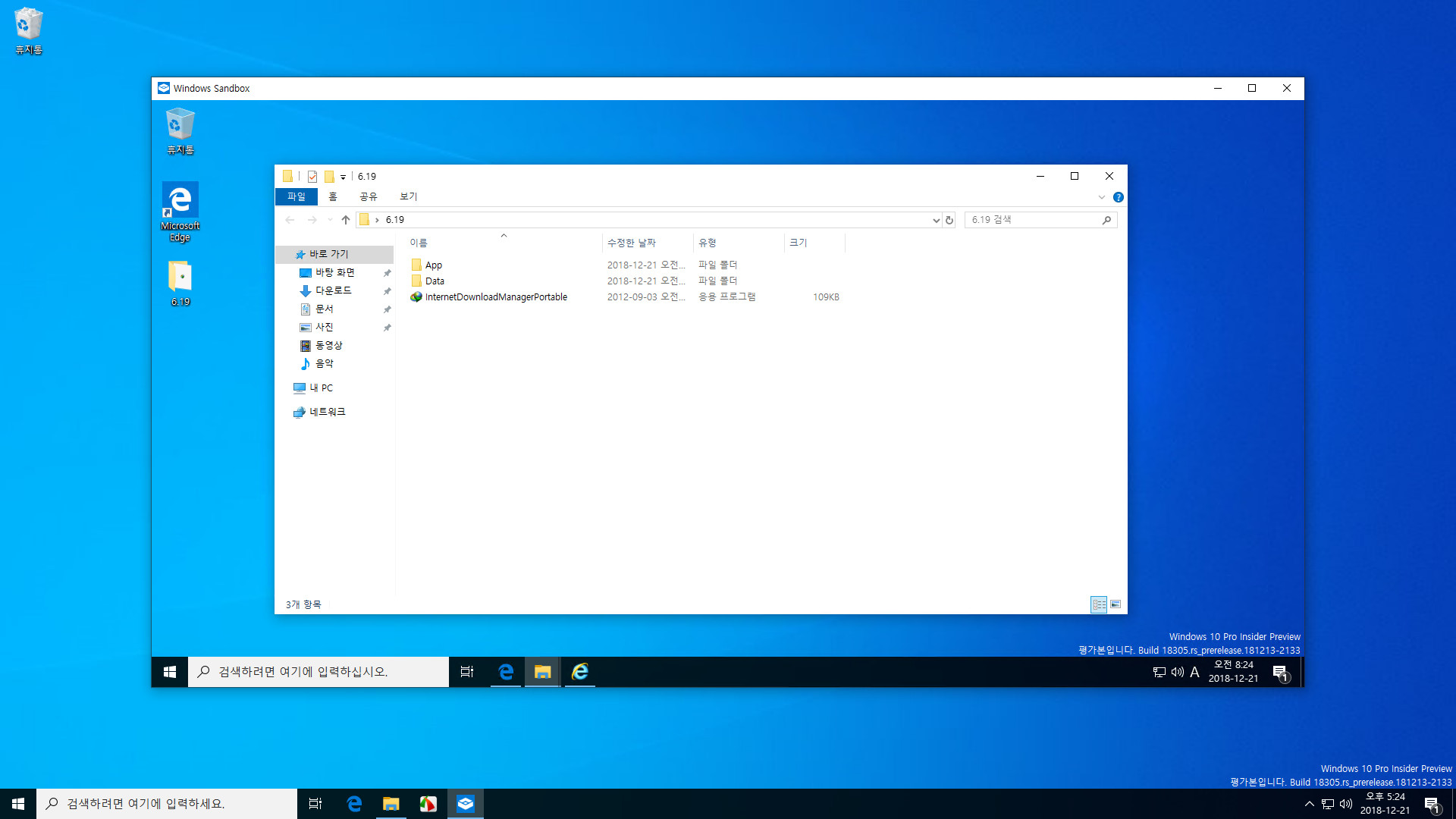The image size is (1456, 819).
Task: Open Recycle Bin inside Windows Sandbox
Action: [180, 131]
